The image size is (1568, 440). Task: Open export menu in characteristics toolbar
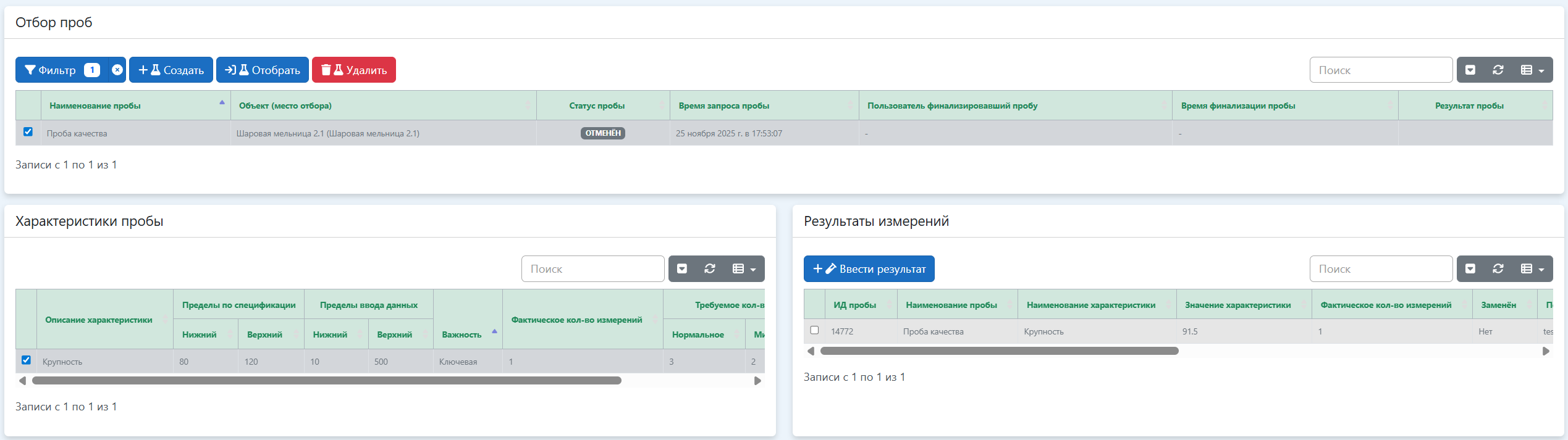tap(682, 268)
